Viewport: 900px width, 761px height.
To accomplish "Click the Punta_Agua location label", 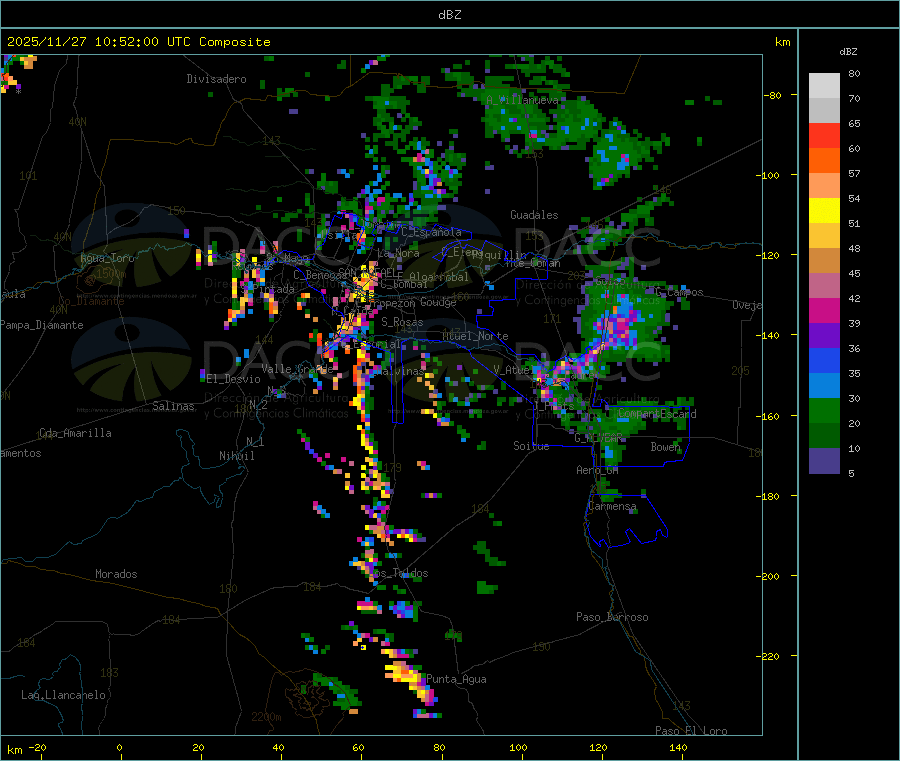I will [x=456, y=679].
